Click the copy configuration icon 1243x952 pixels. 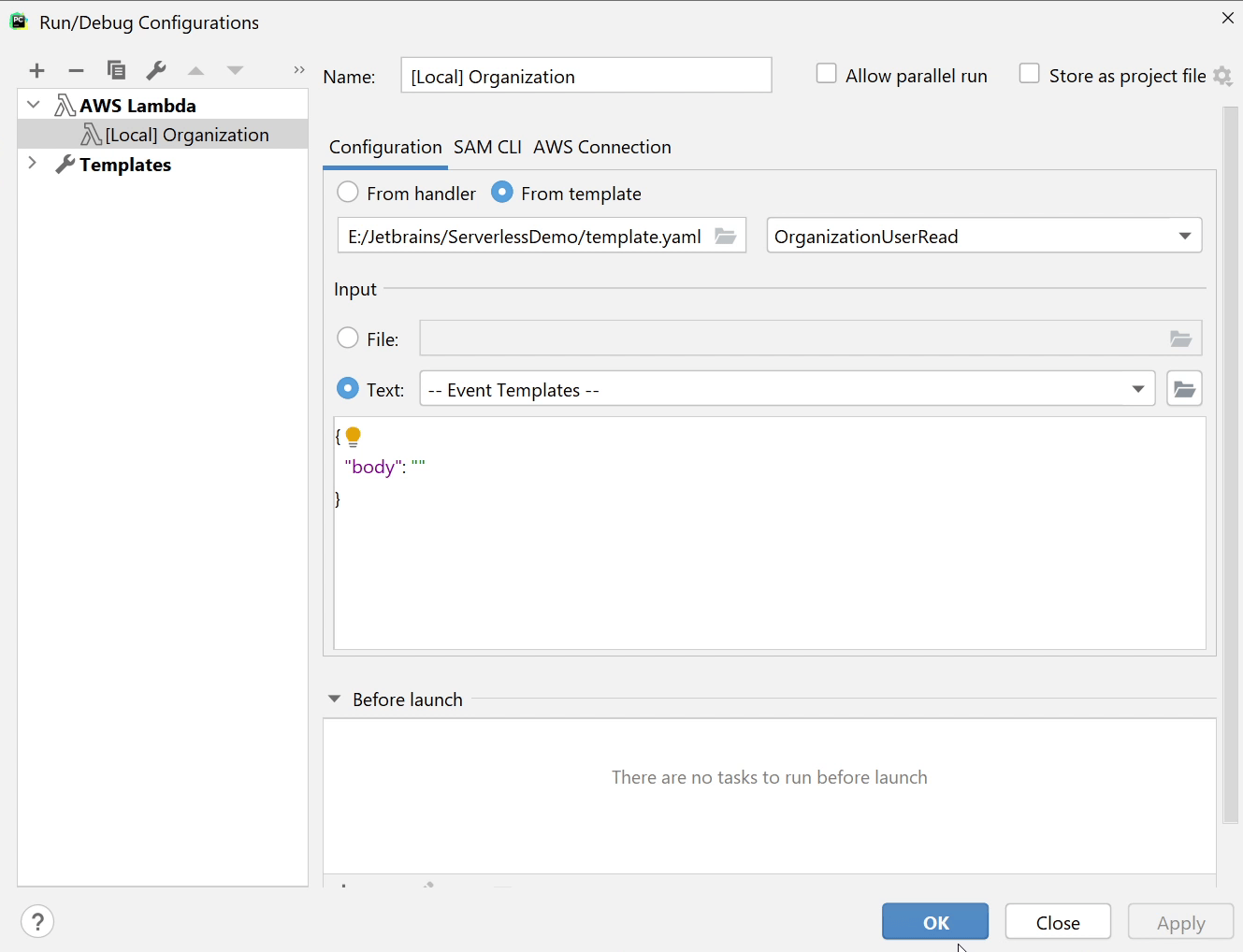click(x=116, y=70)
